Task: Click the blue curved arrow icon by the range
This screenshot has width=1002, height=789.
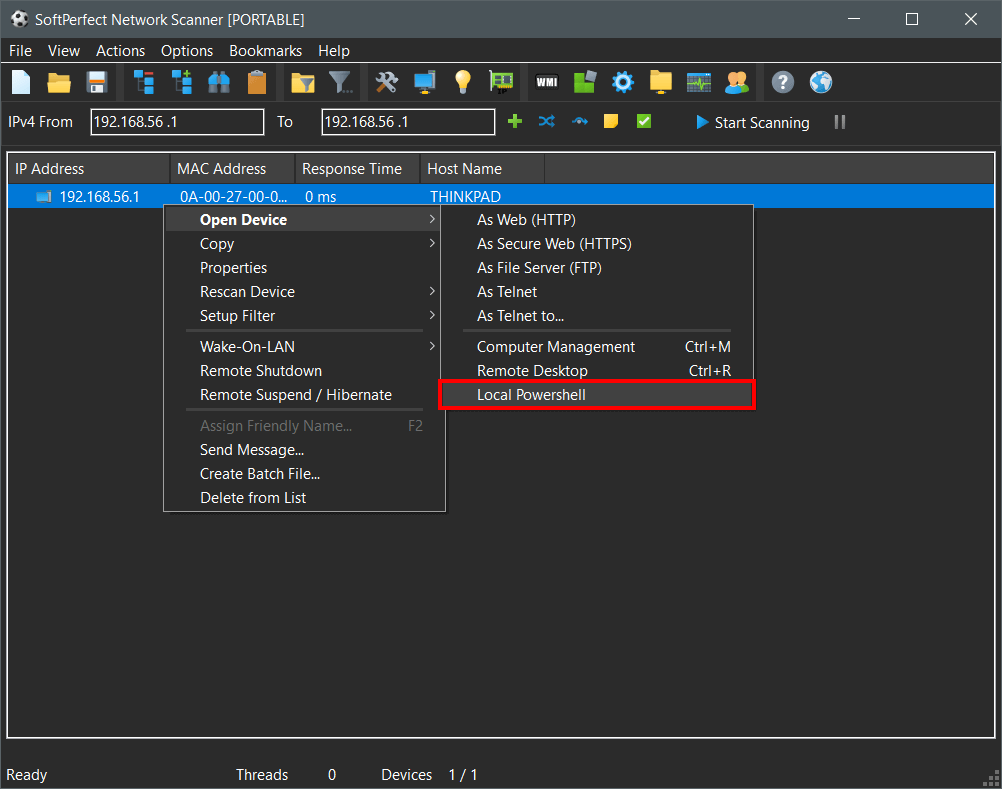Action: [580, 121]
